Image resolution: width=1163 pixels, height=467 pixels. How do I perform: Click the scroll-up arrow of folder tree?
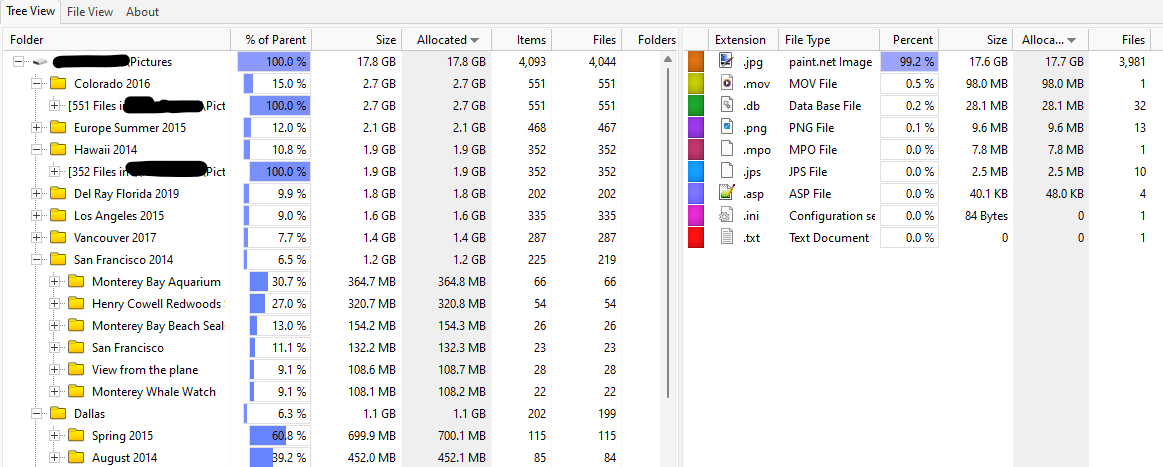[x=668, y=59]
